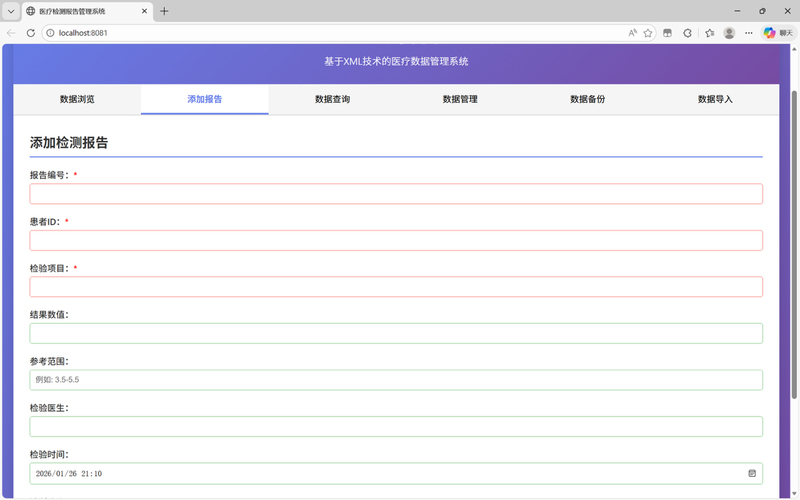Open the 数据管理 tab

click(460, 100)
